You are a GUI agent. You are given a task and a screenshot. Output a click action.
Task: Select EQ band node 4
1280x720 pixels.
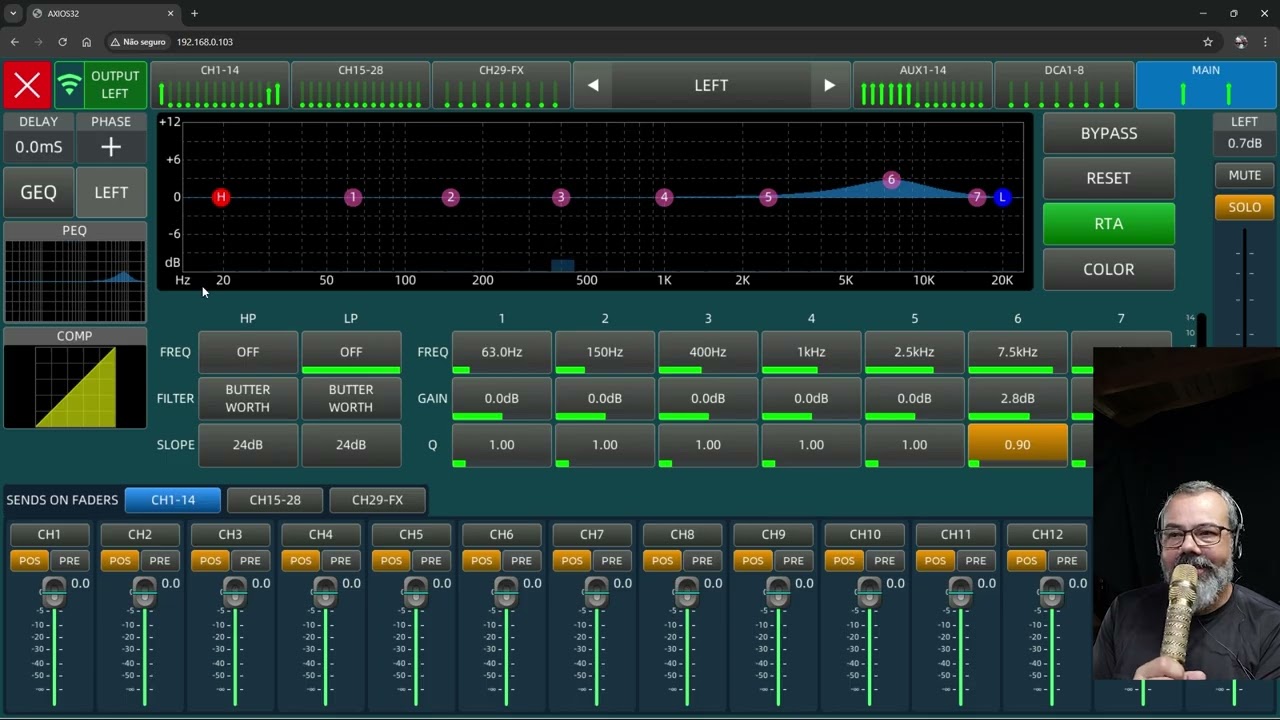[664, 197]
